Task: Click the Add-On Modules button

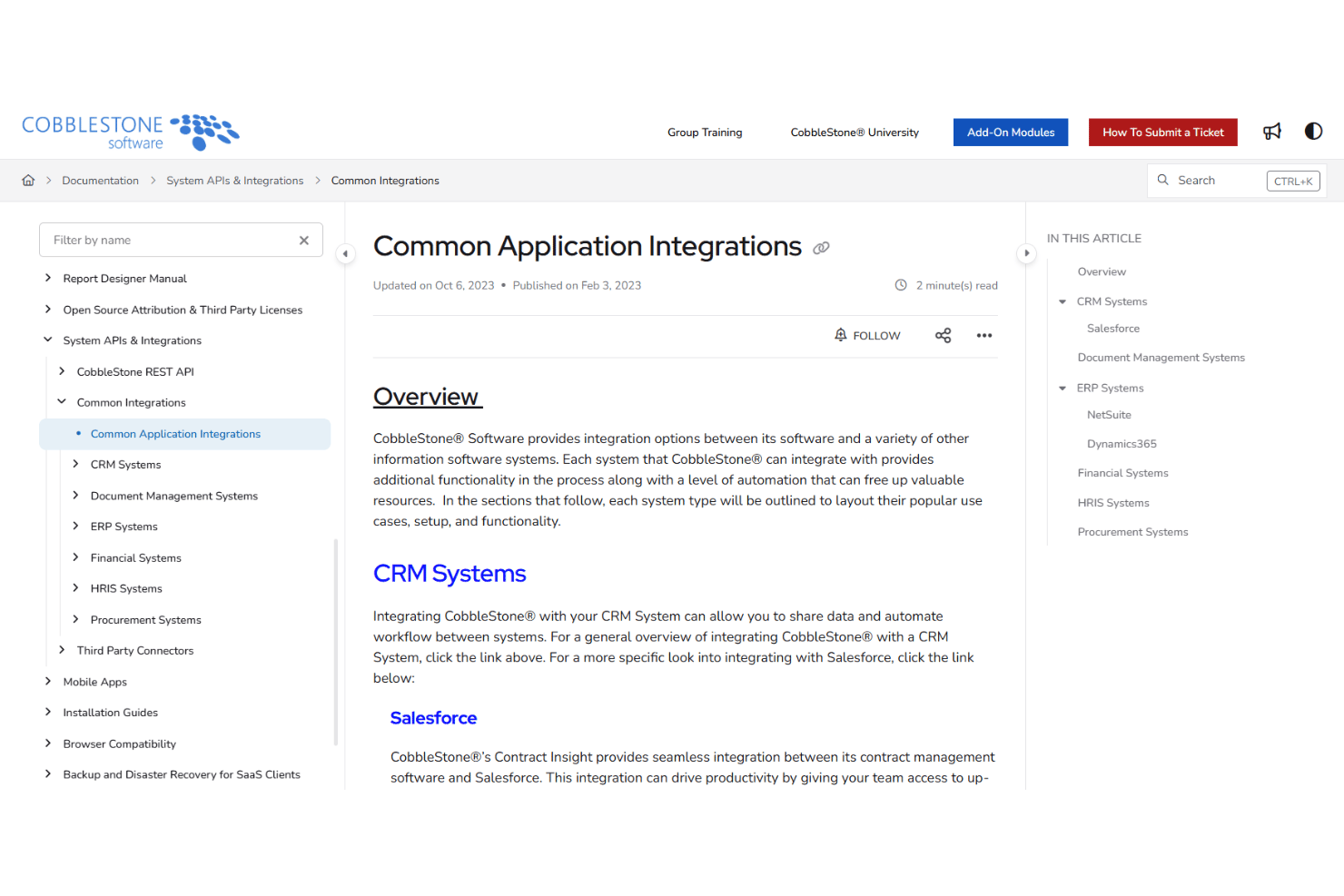Action: point(1011,133)
